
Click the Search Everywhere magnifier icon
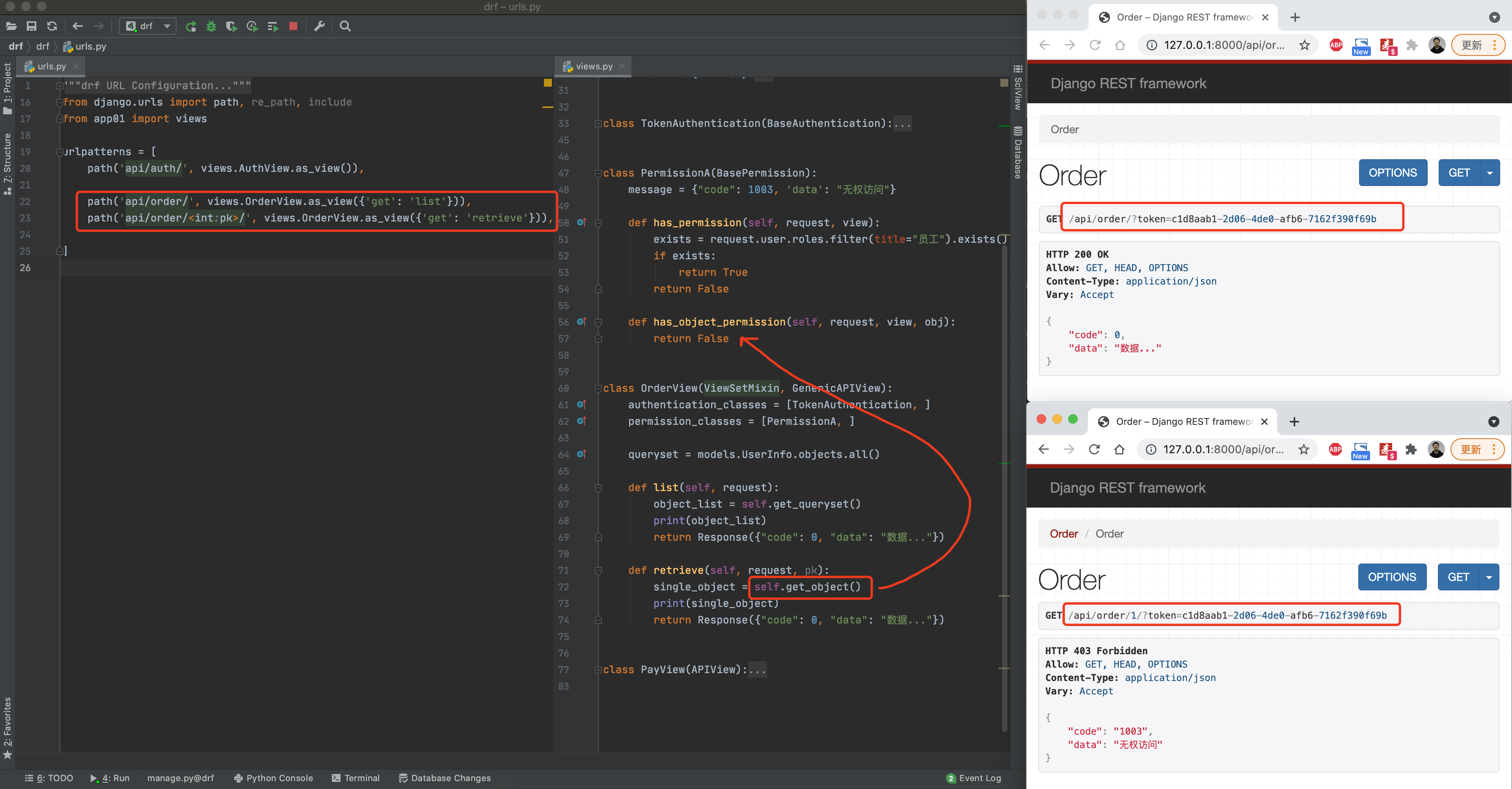[x=345, y=26]
